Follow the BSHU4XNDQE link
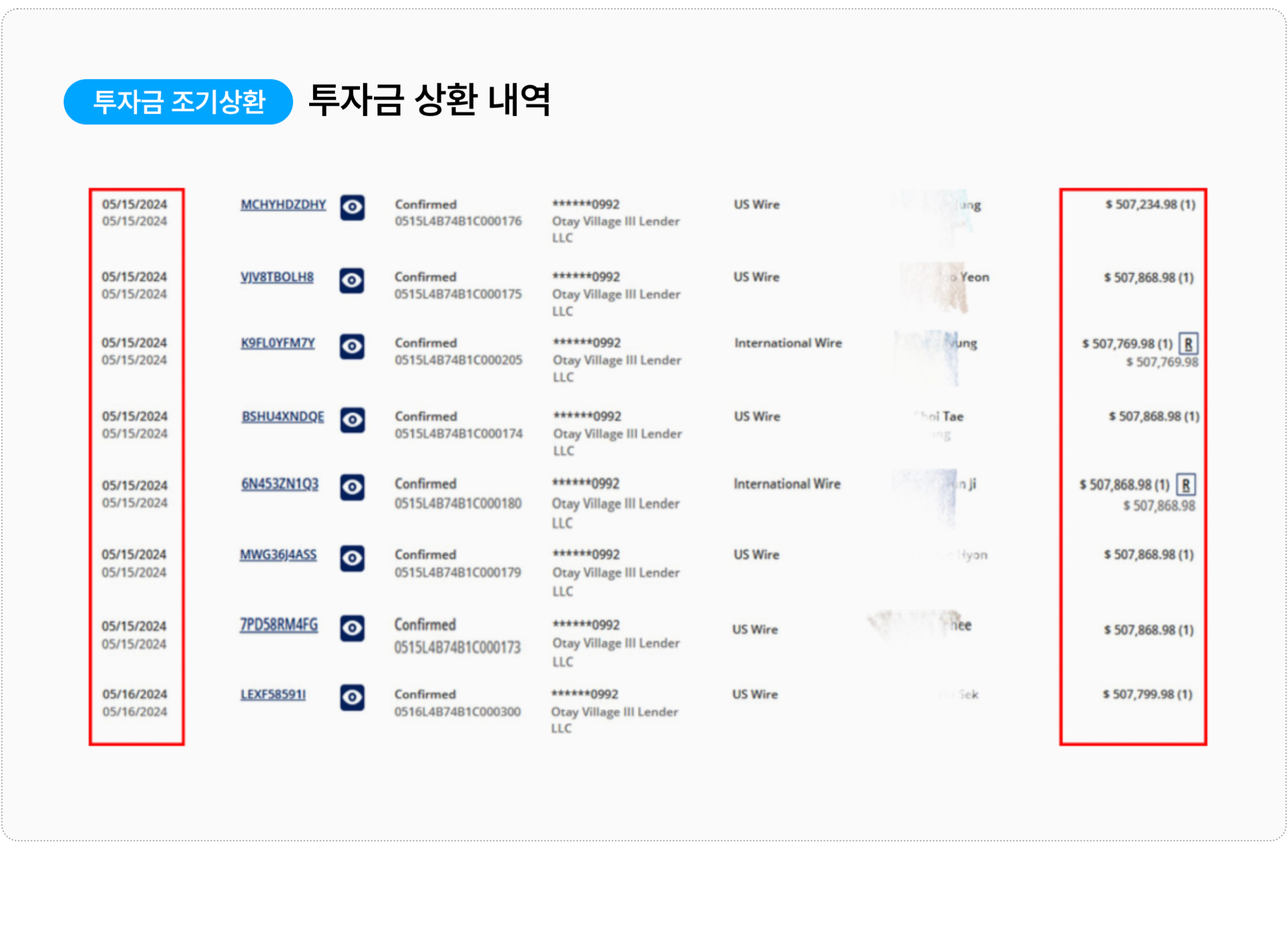Viewport: 1288px width, 947px height. (x=283, y=417)
